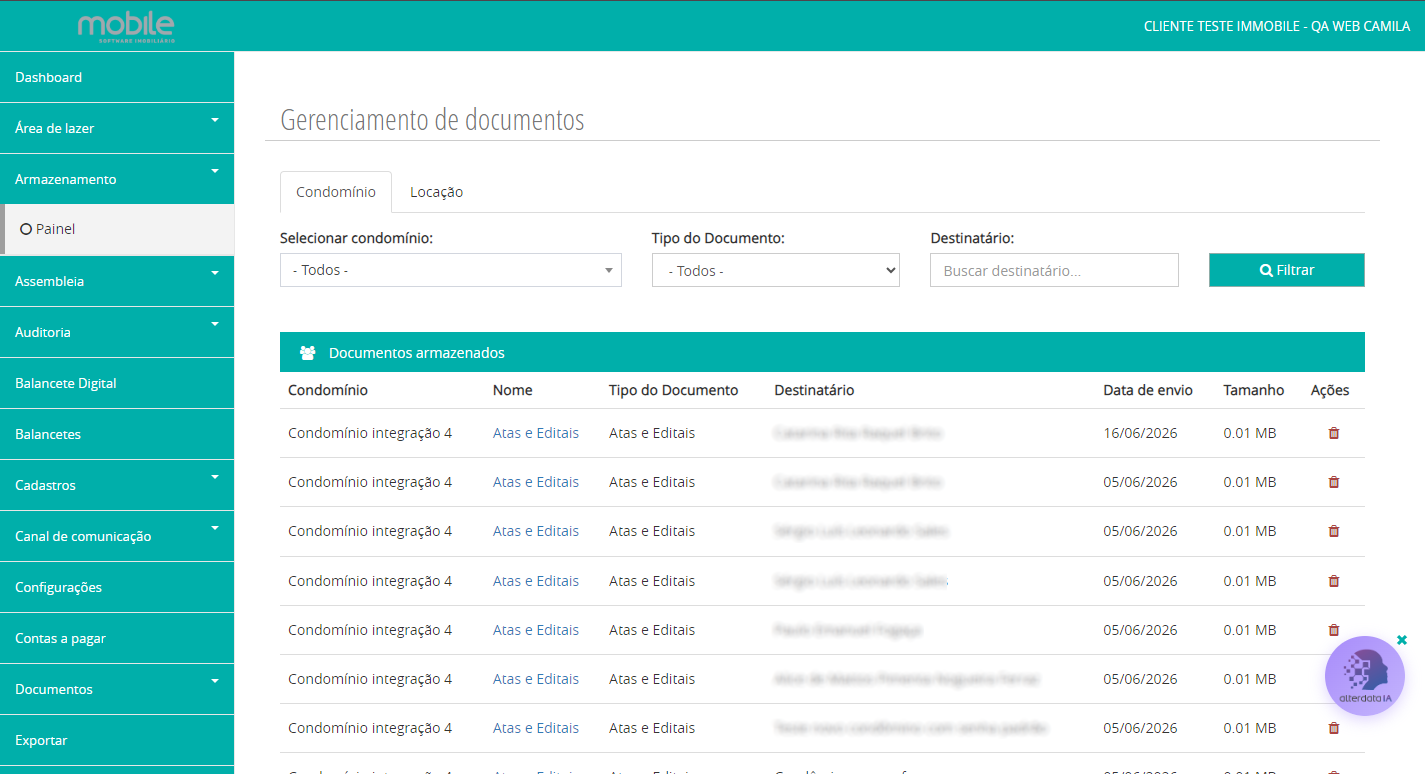The image size is (1425, 774).
Task: Click the Tipo do Documento column header
Action: pyautogui.click(x=673, y=390)
